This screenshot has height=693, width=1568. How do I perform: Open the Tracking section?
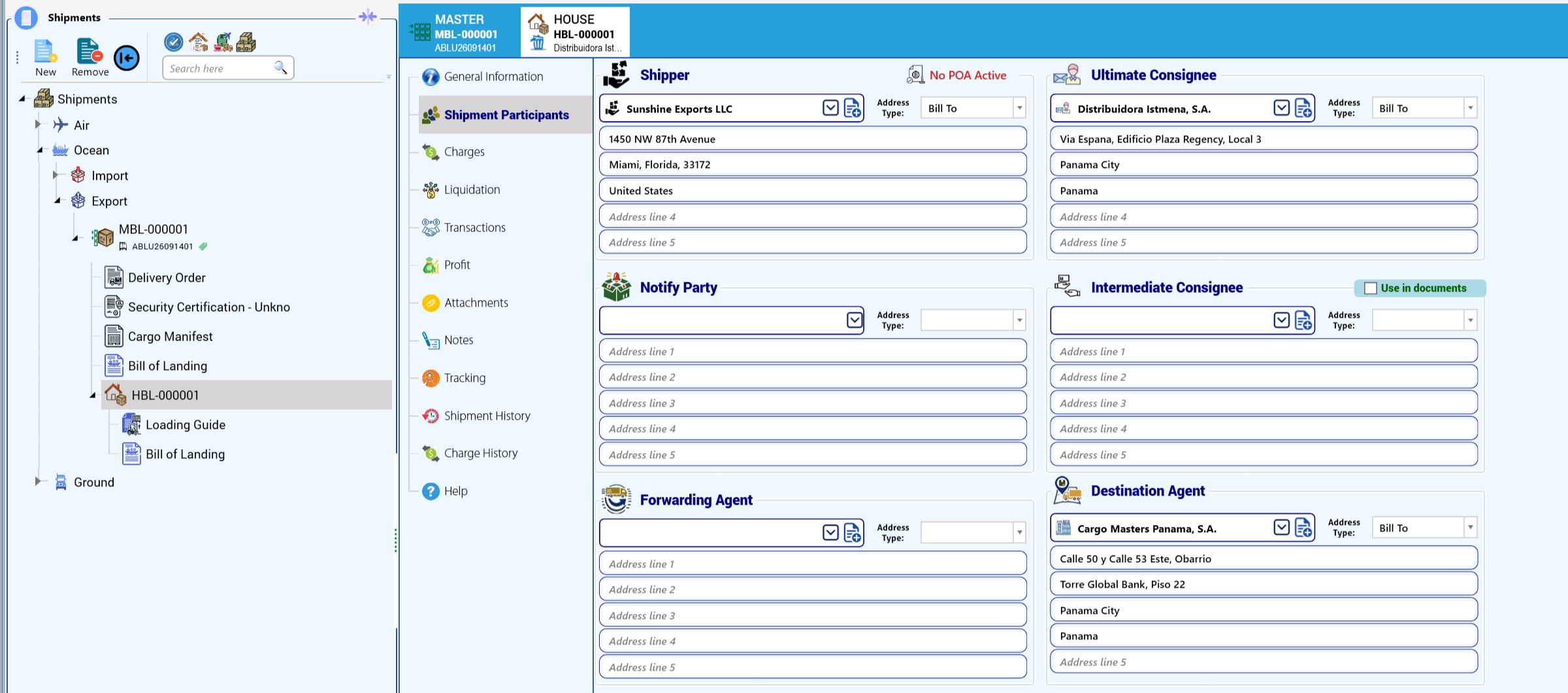pos(465,378)
